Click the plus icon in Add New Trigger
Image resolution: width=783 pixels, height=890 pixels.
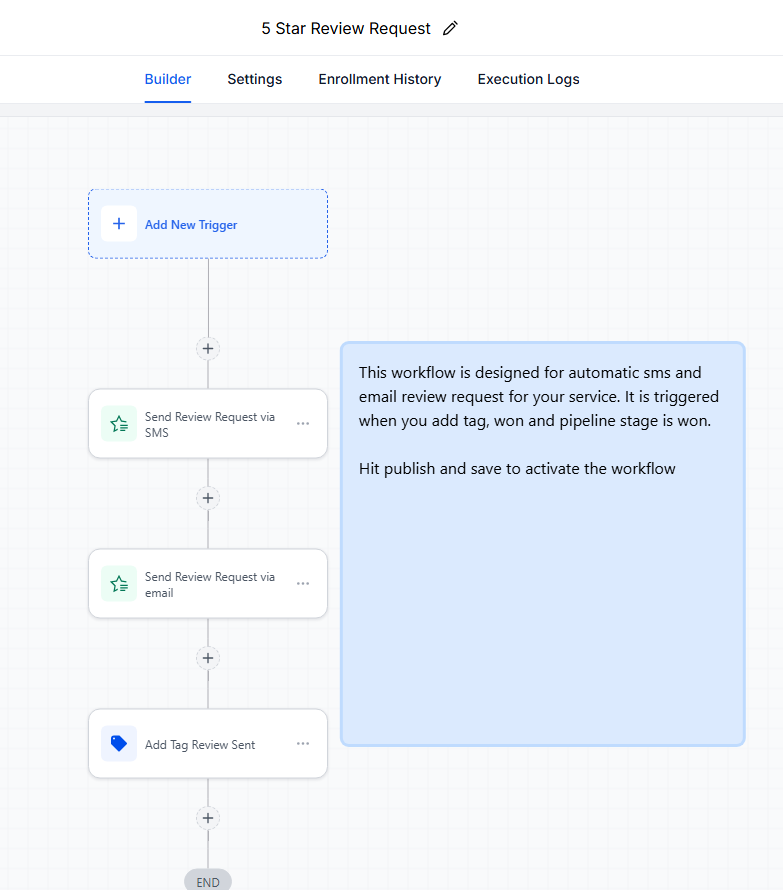[x=119, y=224]
